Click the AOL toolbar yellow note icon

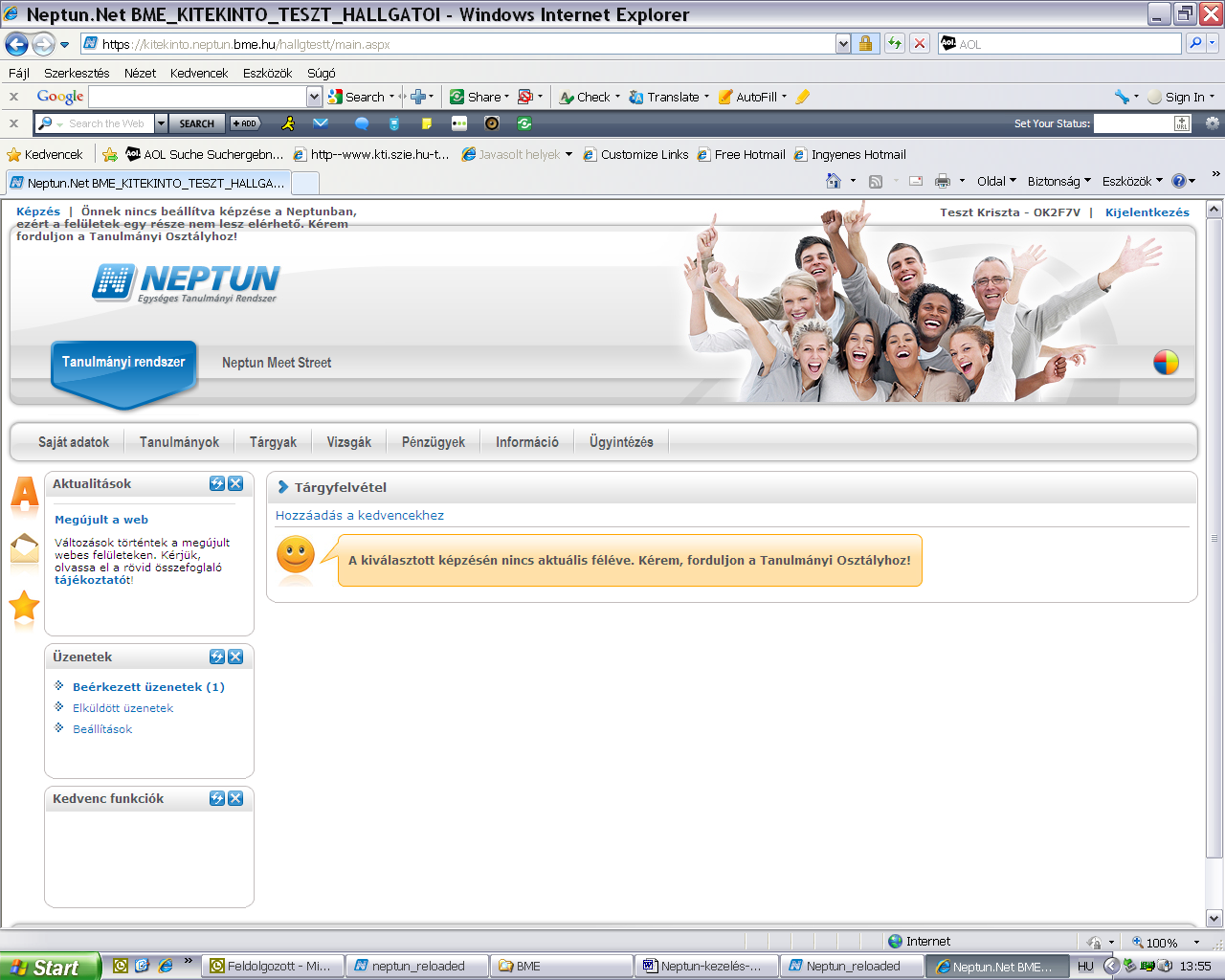point(427,123)
